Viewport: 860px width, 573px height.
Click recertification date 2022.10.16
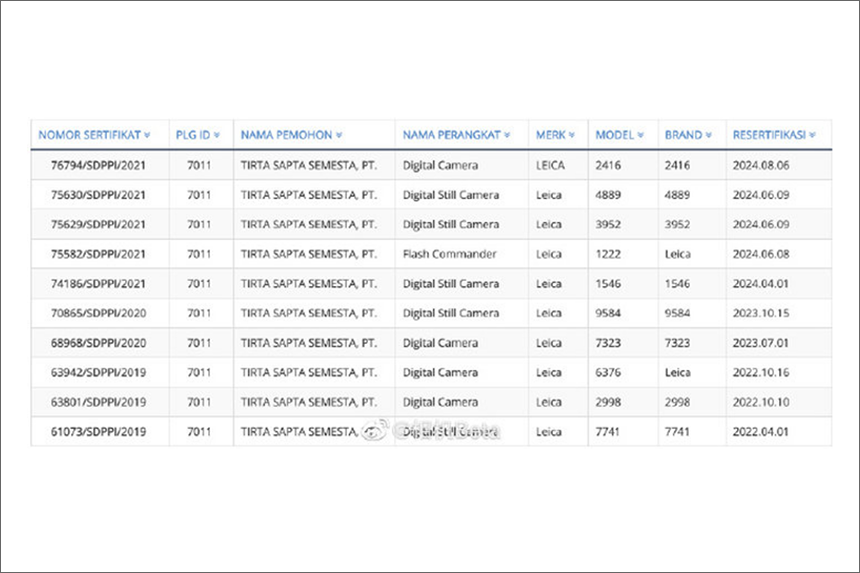click(x=761, y=372)
